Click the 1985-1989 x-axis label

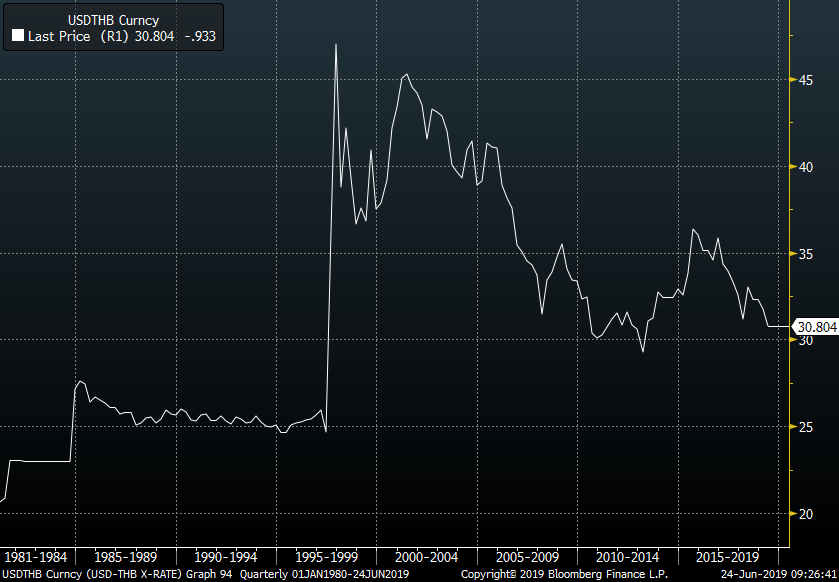(x=125, y=557)
